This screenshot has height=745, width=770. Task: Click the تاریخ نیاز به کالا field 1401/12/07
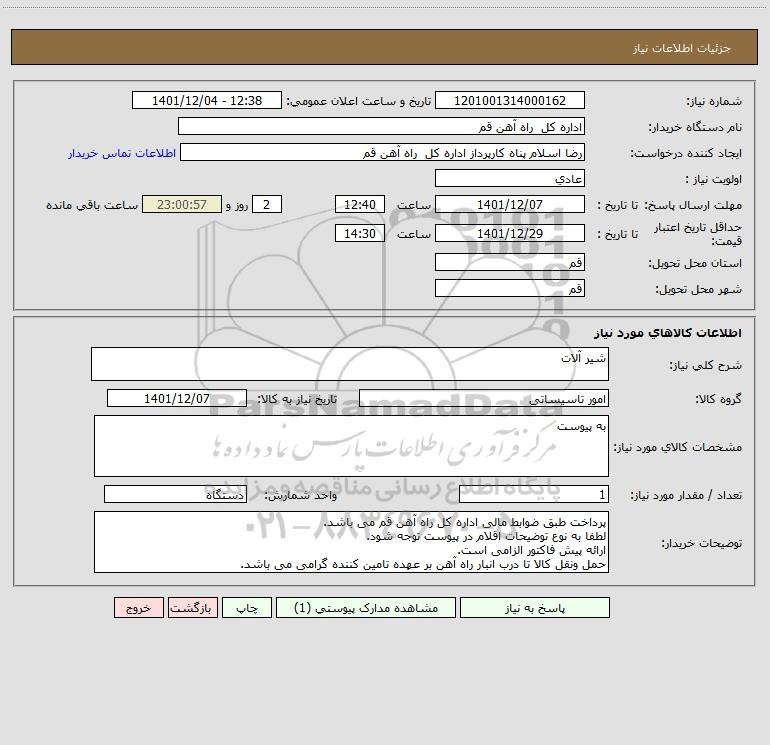click(177, 398)
